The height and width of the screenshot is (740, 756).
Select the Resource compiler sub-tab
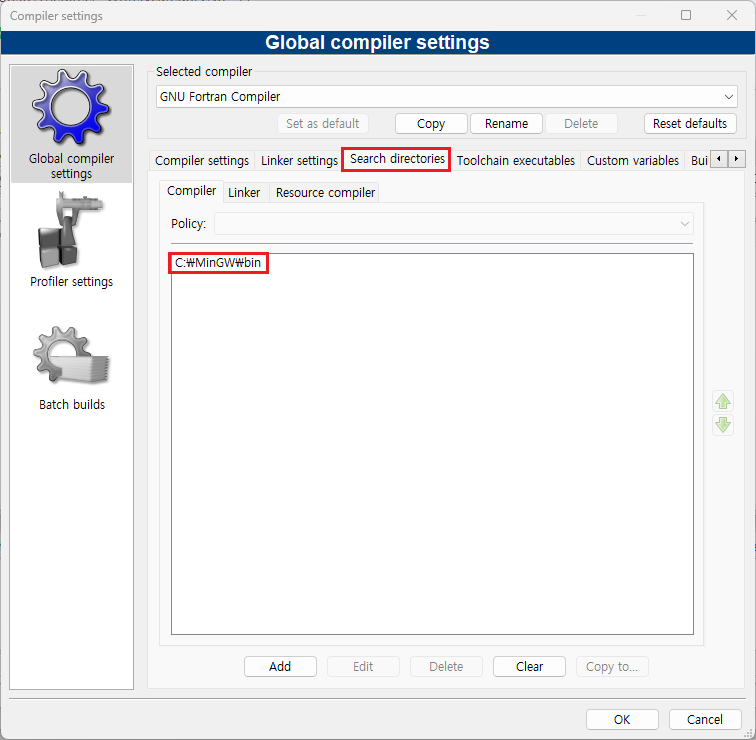[x=325, y=193]
